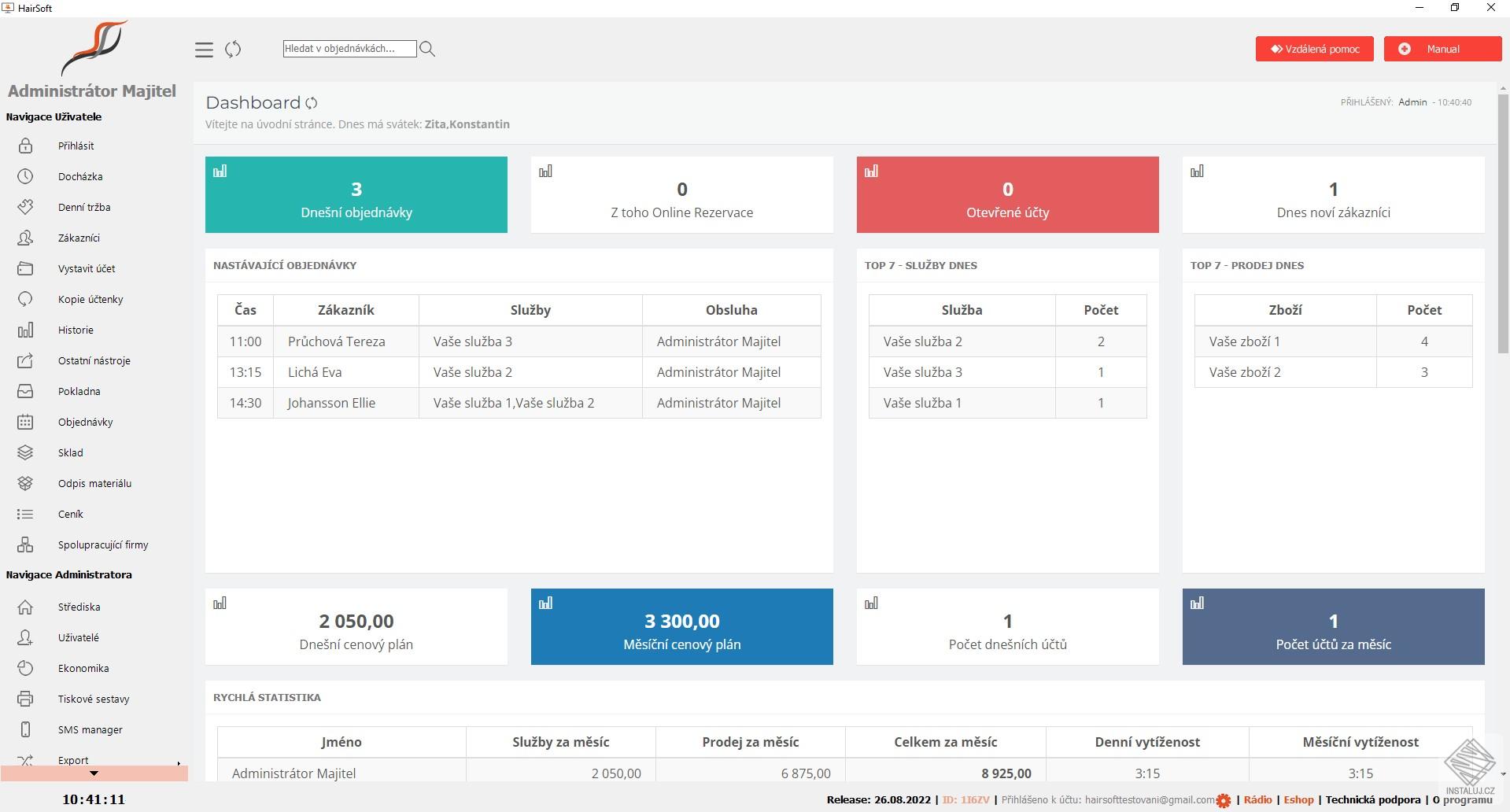Click the list icon for Ceník
This screenshot has width=1510, height=812.
click(x=25, y=514)
